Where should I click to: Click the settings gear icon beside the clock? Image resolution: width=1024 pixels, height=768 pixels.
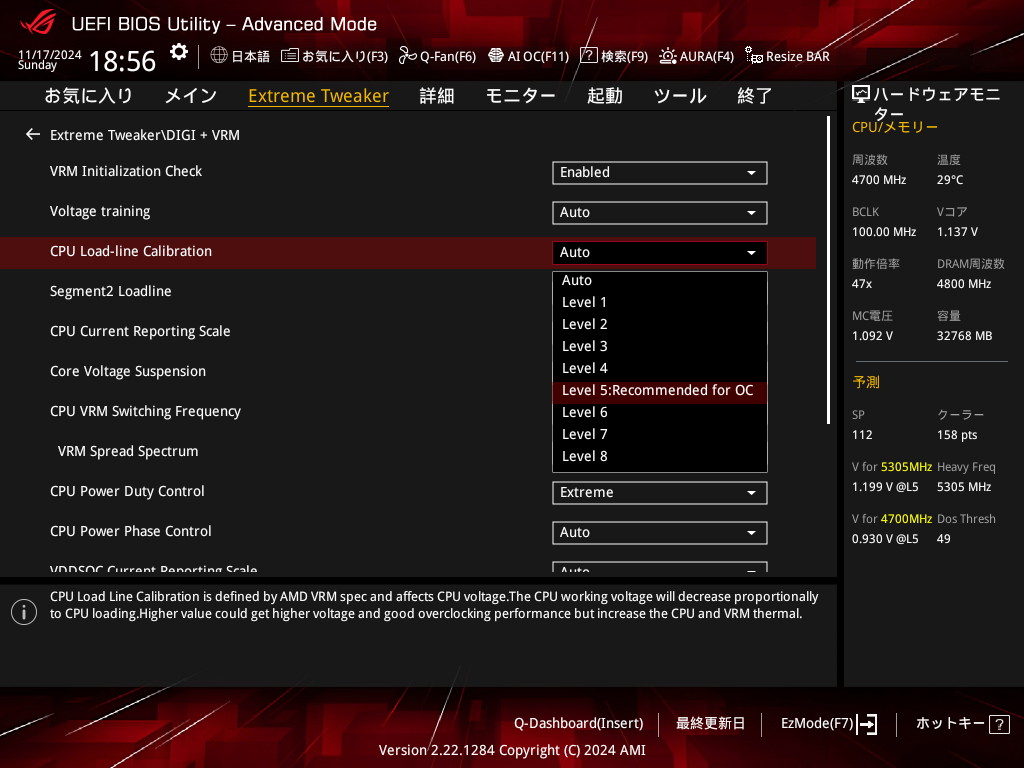179,52
